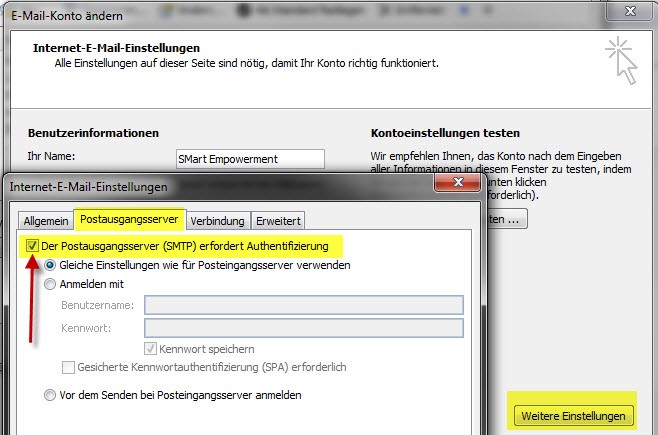This screenshot has height=435, width=658.
Task: Click the Kontoeinstellungen testen heading
Action: (445, 133)
